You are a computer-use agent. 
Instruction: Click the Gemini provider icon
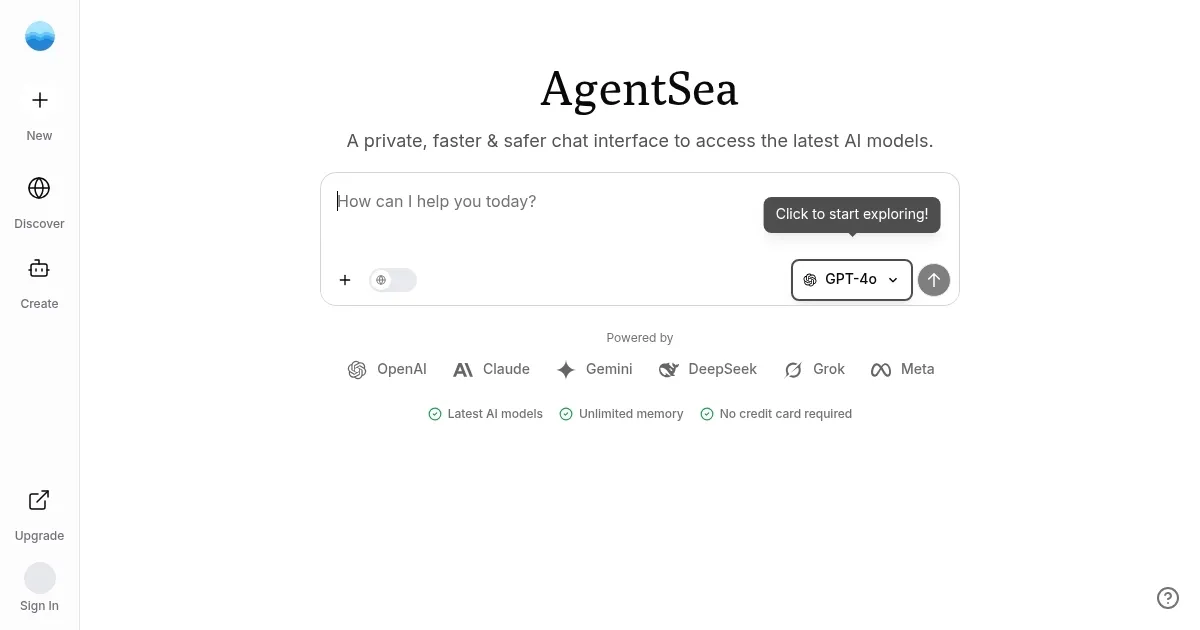click(565, 369)
